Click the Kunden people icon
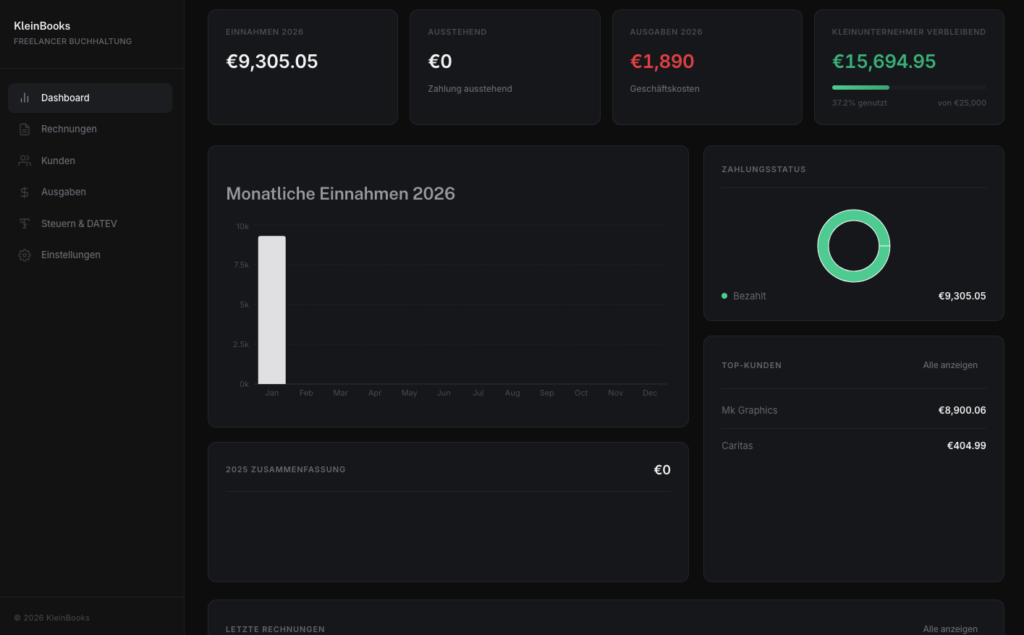 (24, 160)
